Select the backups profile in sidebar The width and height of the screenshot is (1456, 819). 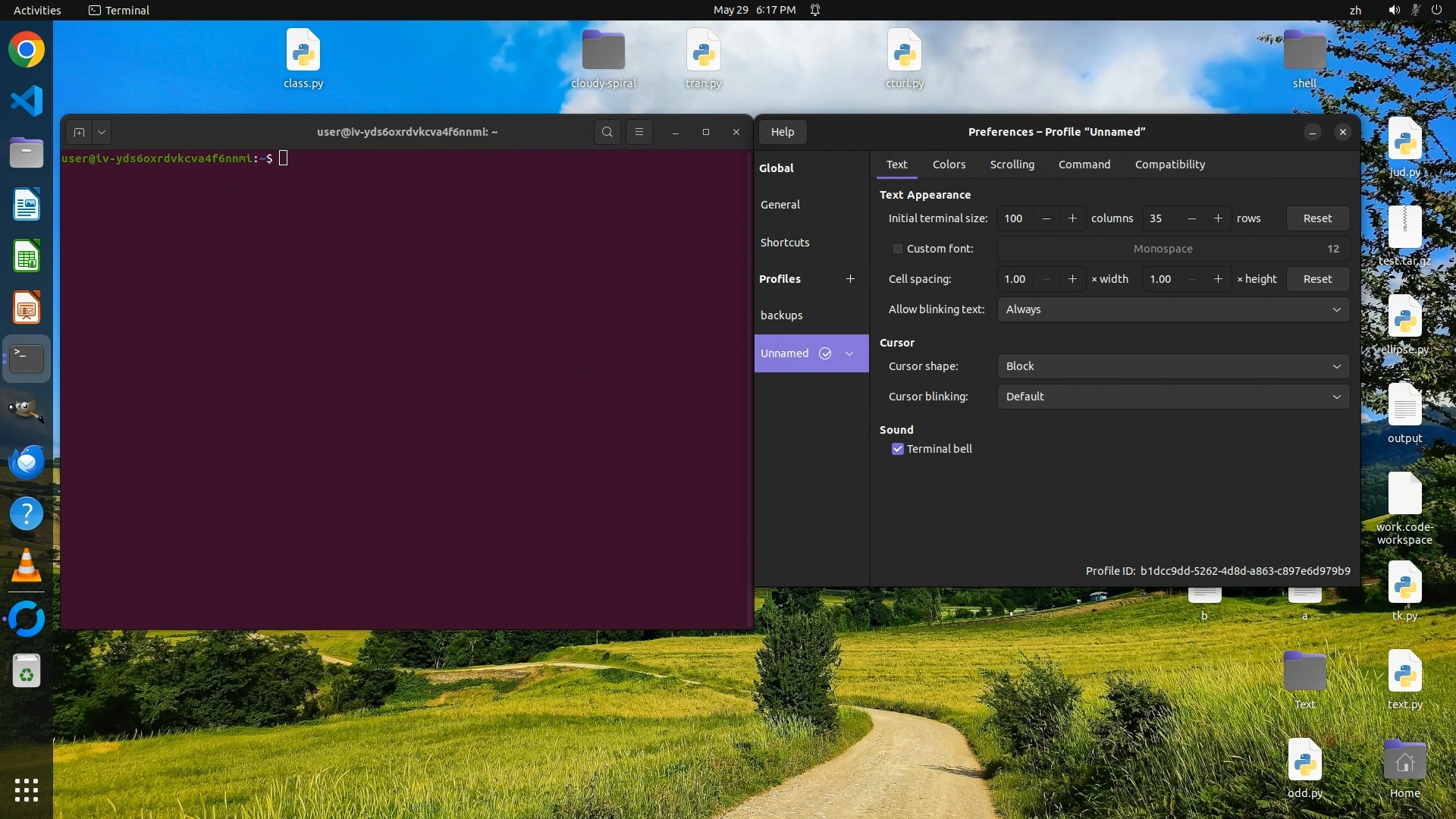781,315
